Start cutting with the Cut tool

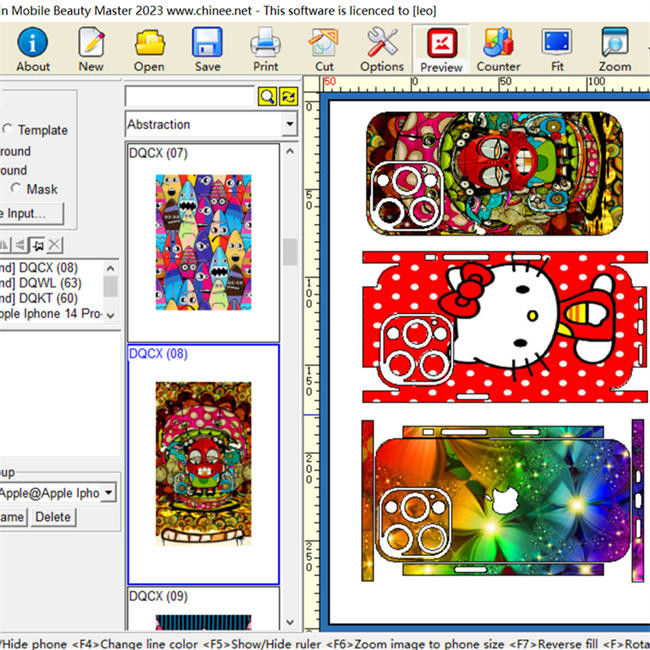click(x=324, y=50)
